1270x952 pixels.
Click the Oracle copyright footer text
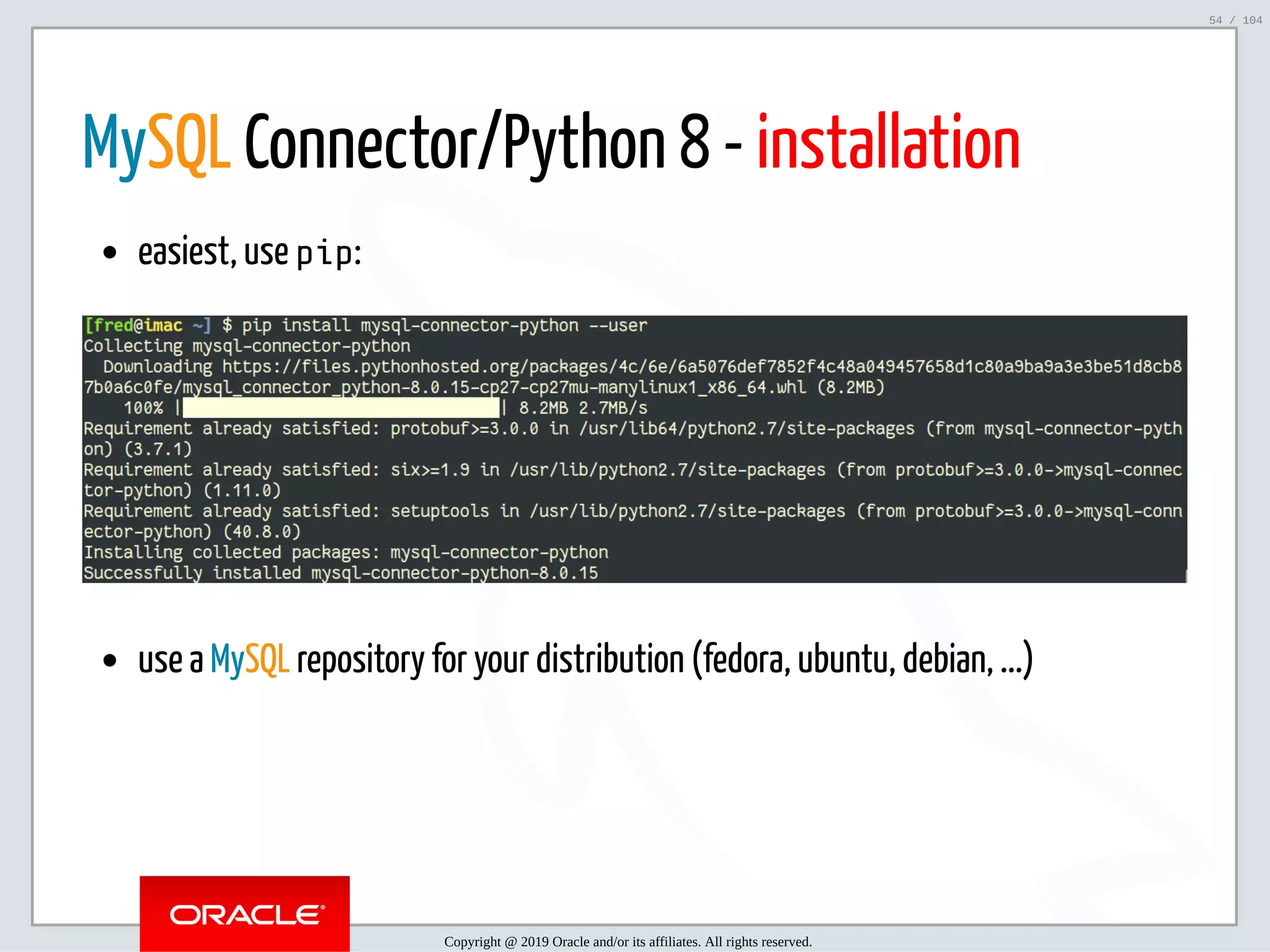tap(628, 941)
